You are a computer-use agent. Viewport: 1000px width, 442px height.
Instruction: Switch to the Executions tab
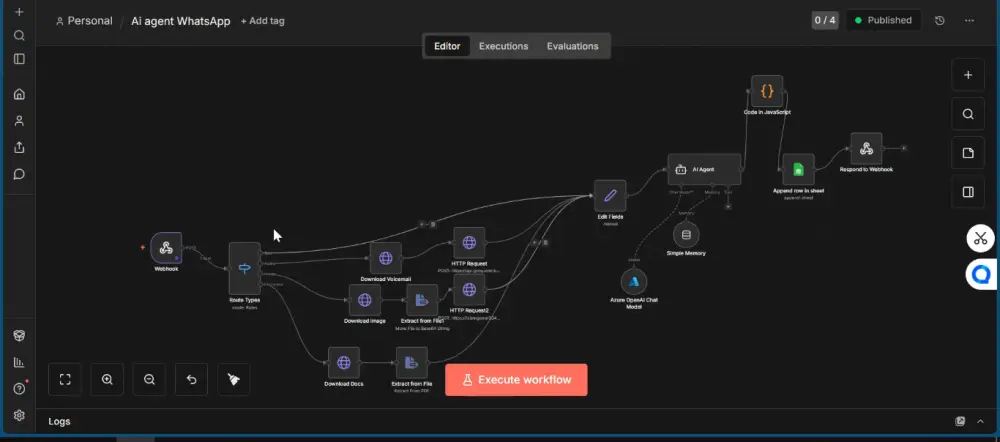[503, 46]
